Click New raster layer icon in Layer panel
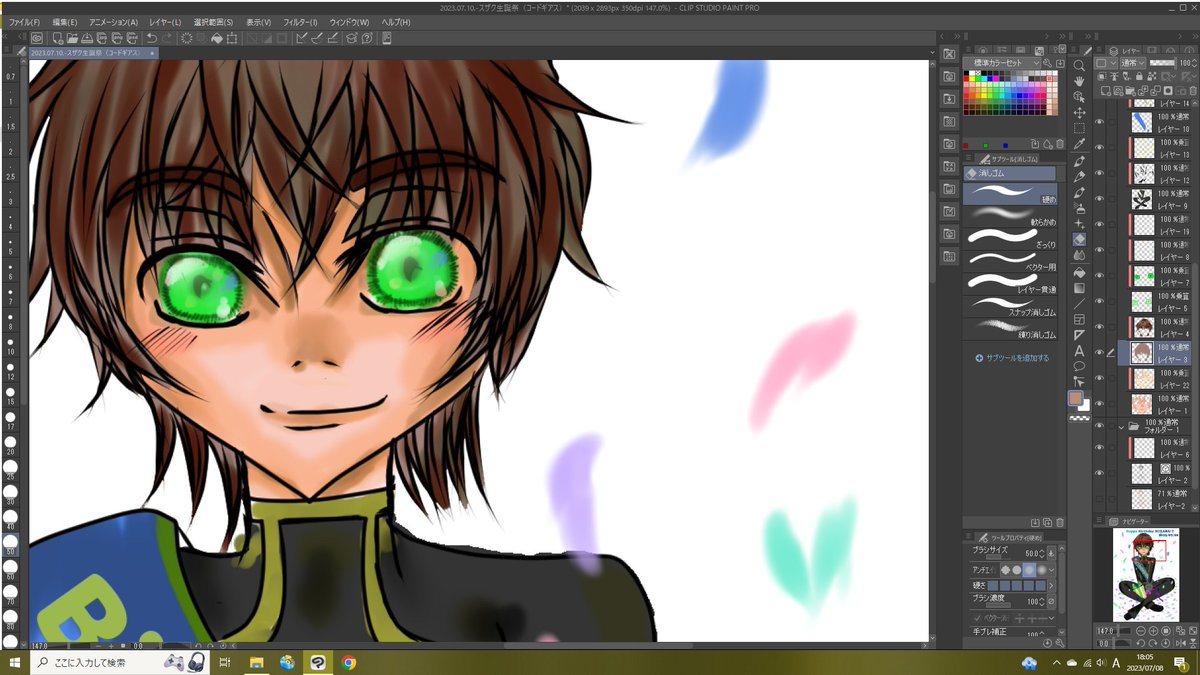1200x675 pixels. coord(1105,91)
